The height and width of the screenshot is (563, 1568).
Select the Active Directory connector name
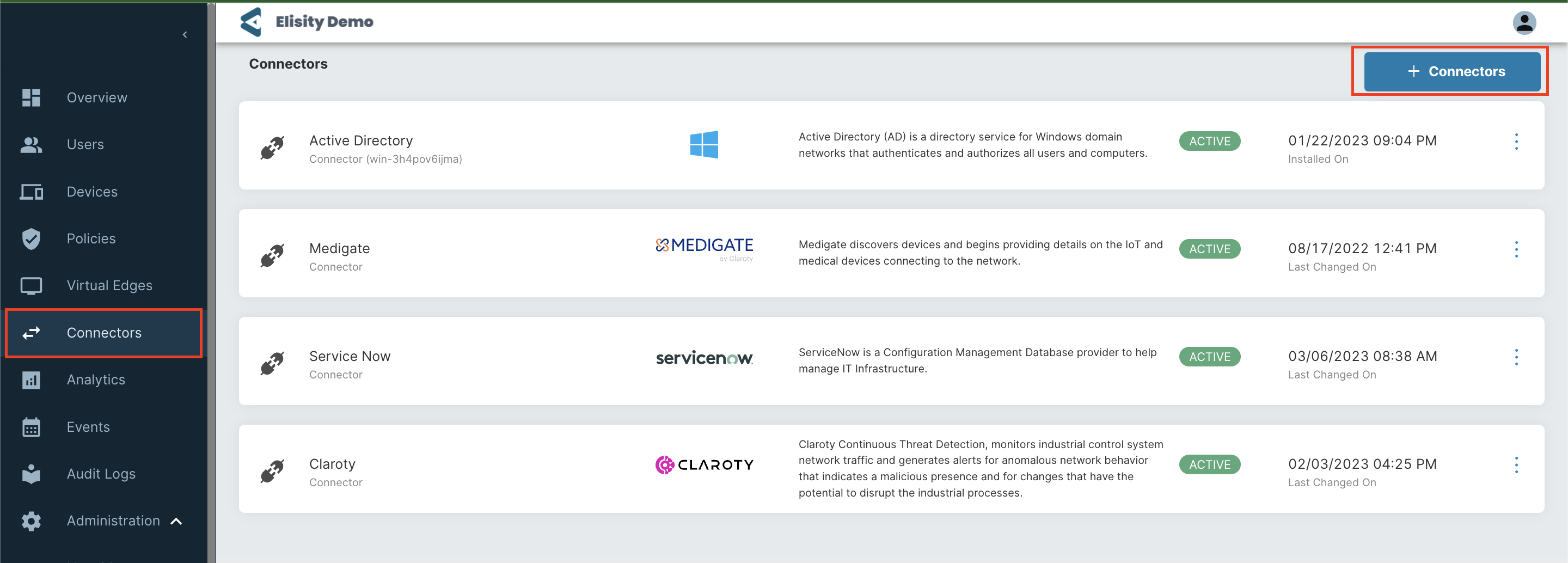tap(361, 140)
